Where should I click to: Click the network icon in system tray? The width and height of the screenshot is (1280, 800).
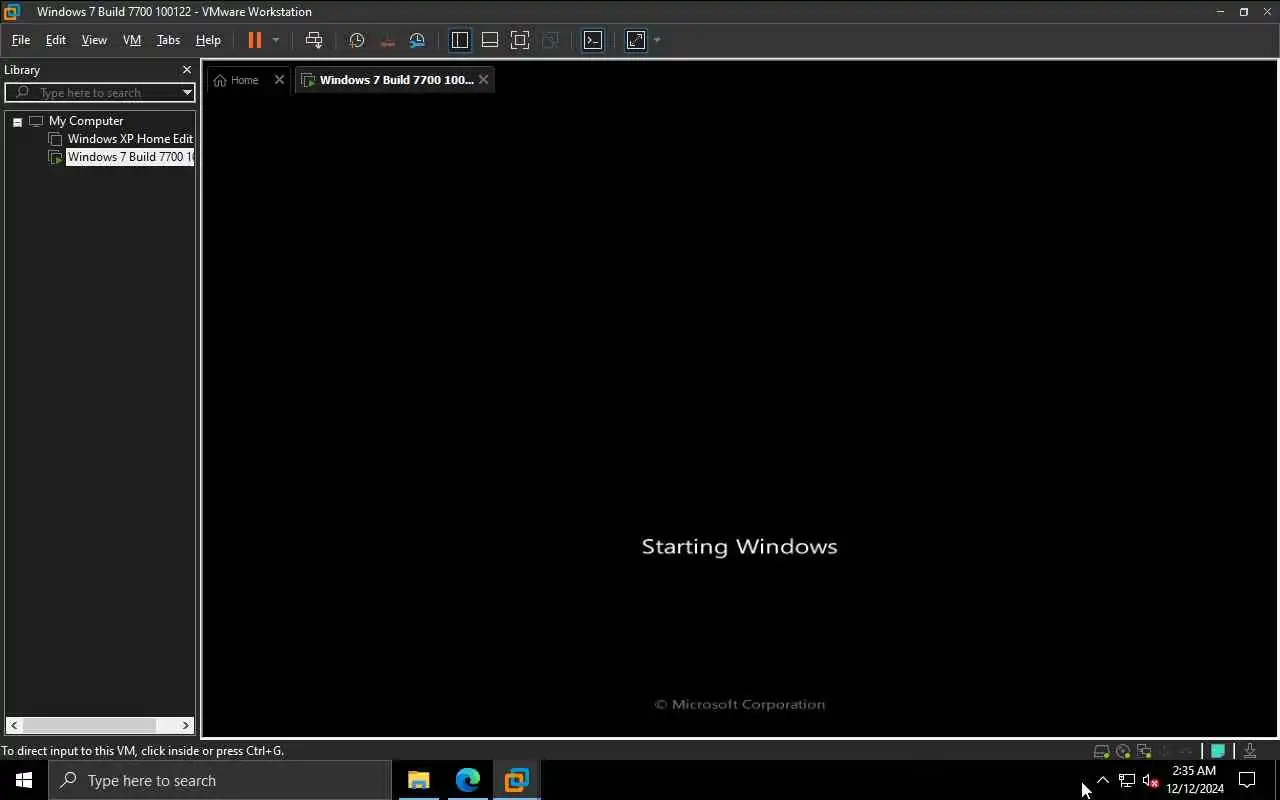point(1127,780)
